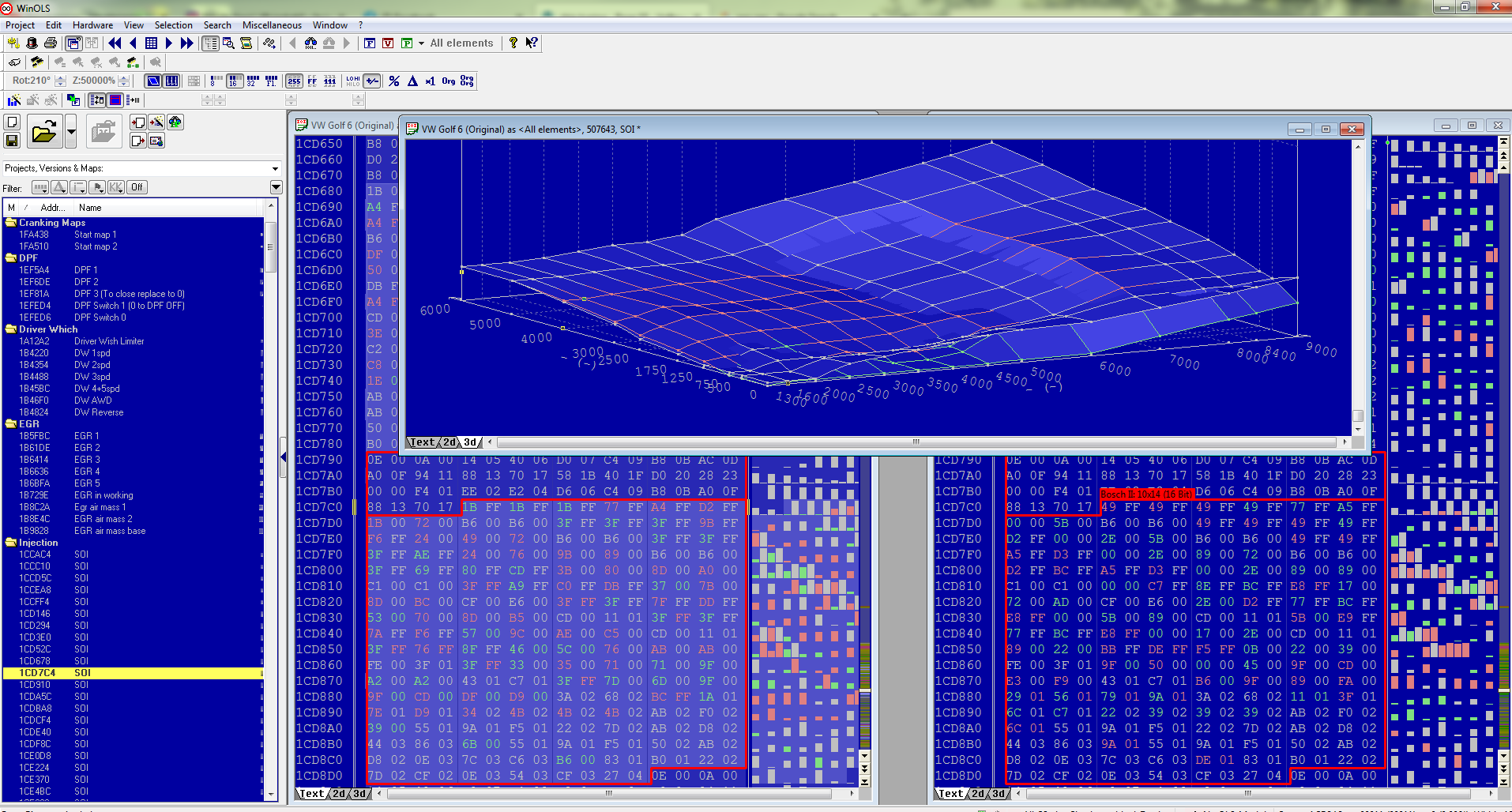Toggle the 255 decimal number format
Image resolution: width=1512 pixels, height=812 pixels.
294,81
